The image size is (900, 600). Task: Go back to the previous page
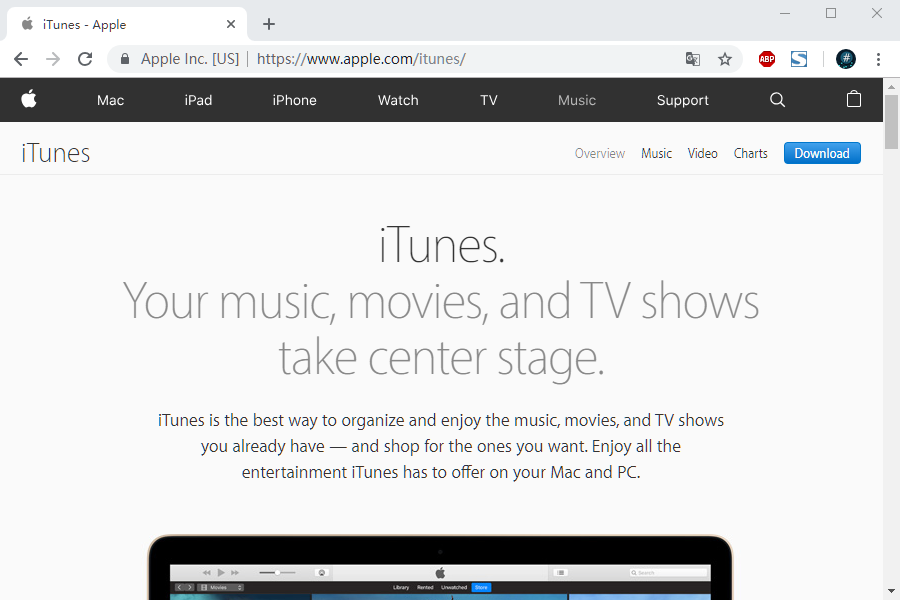(21, 59)
